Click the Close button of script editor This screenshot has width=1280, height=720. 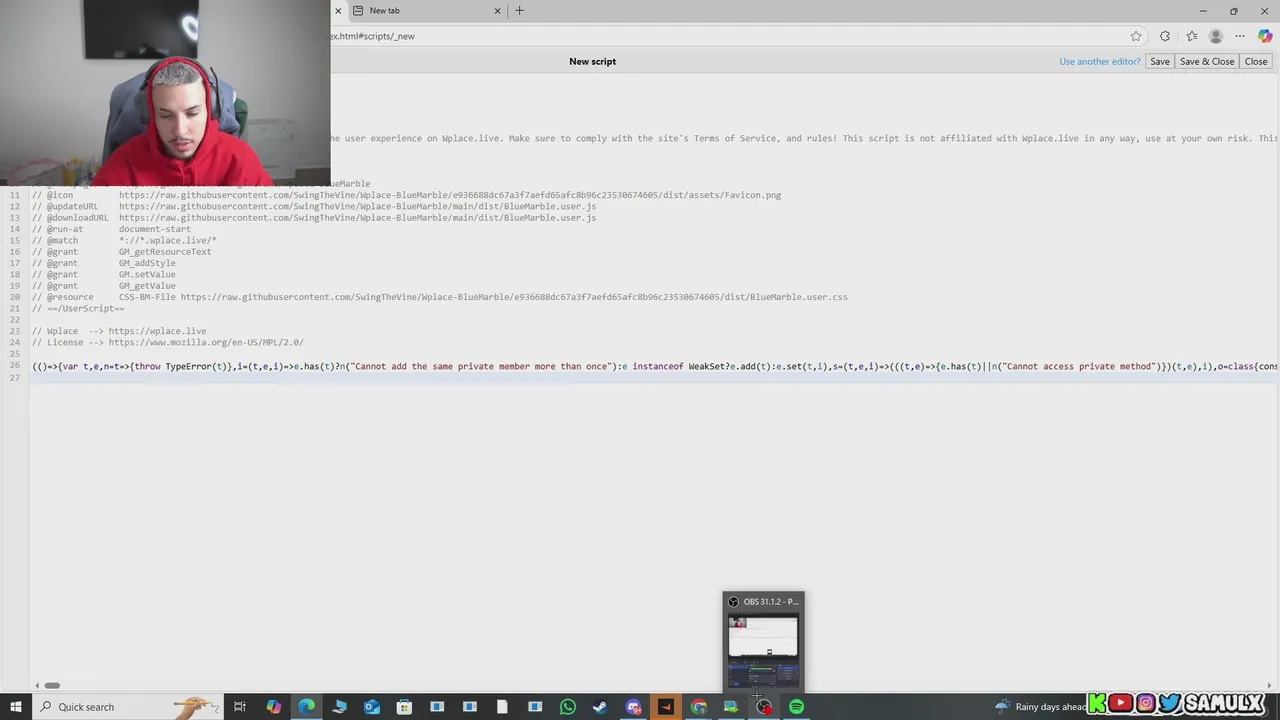click(1255, 61)
